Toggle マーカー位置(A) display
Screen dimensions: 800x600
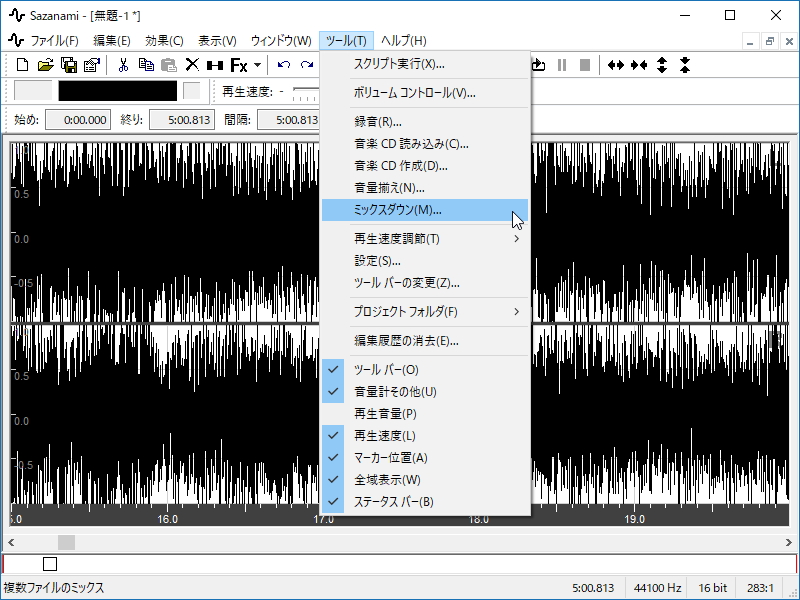(425, 458)
